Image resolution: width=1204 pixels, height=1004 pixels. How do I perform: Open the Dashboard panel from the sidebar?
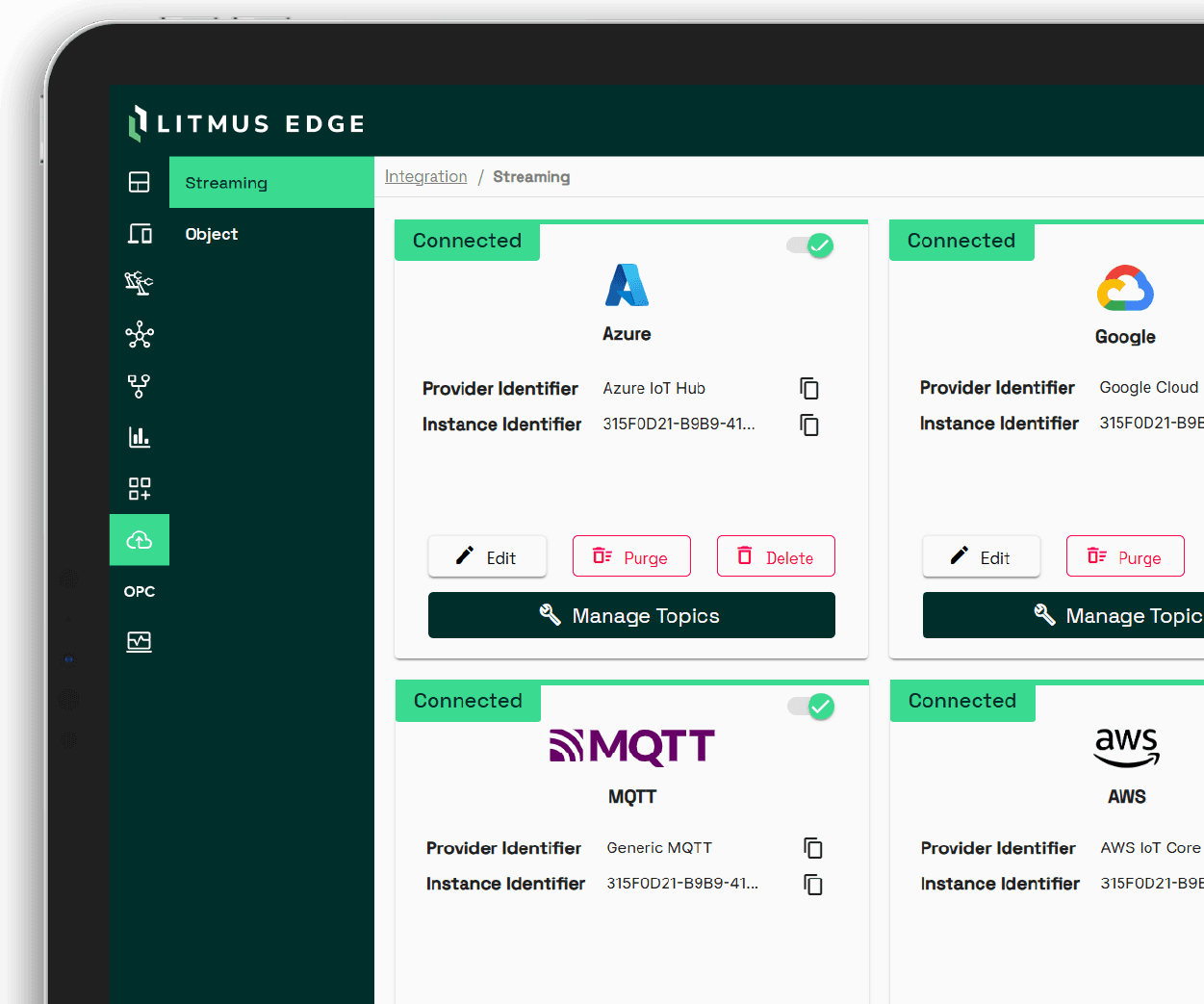(x=140, y=181)
